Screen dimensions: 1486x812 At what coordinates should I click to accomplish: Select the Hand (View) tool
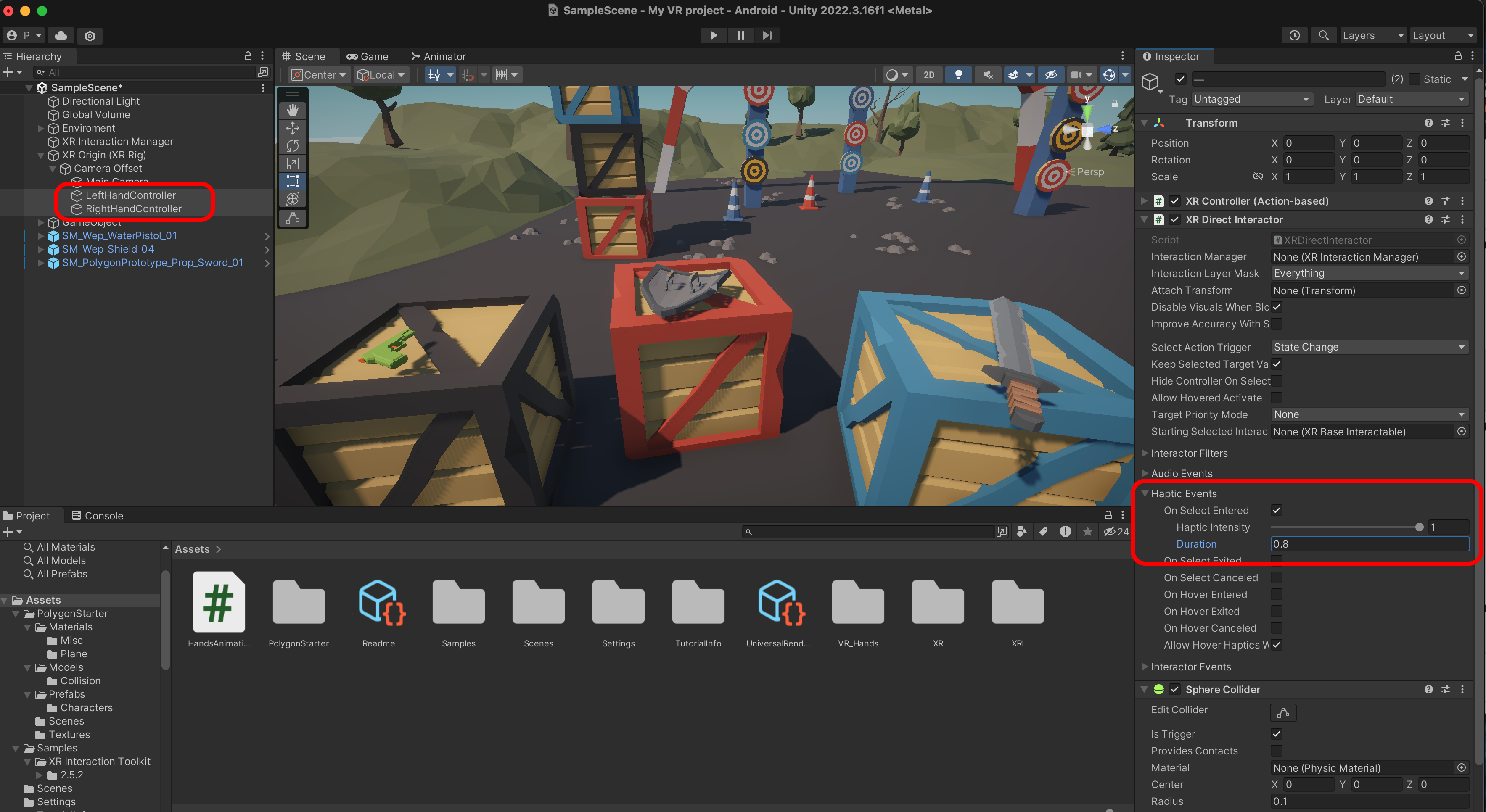pos(293,110)
